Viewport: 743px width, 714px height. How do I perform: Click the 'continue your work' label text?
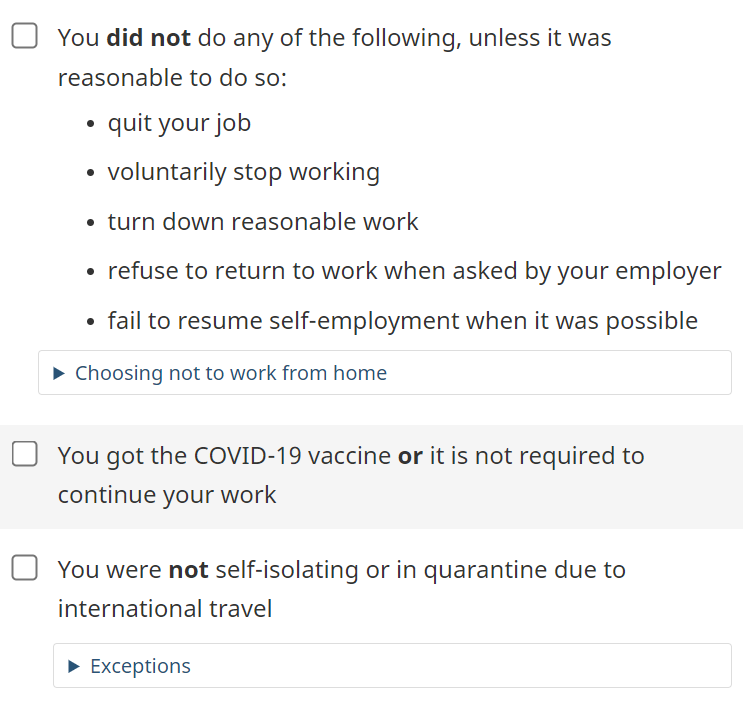167,494
